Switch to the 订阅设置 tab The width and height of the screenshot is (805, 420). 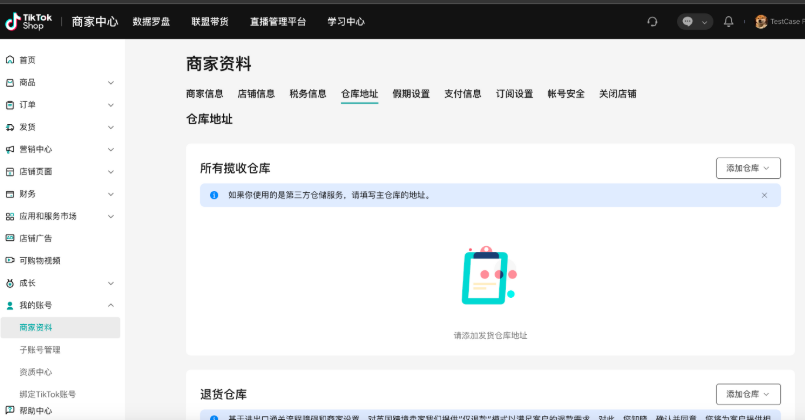[514, 93]
